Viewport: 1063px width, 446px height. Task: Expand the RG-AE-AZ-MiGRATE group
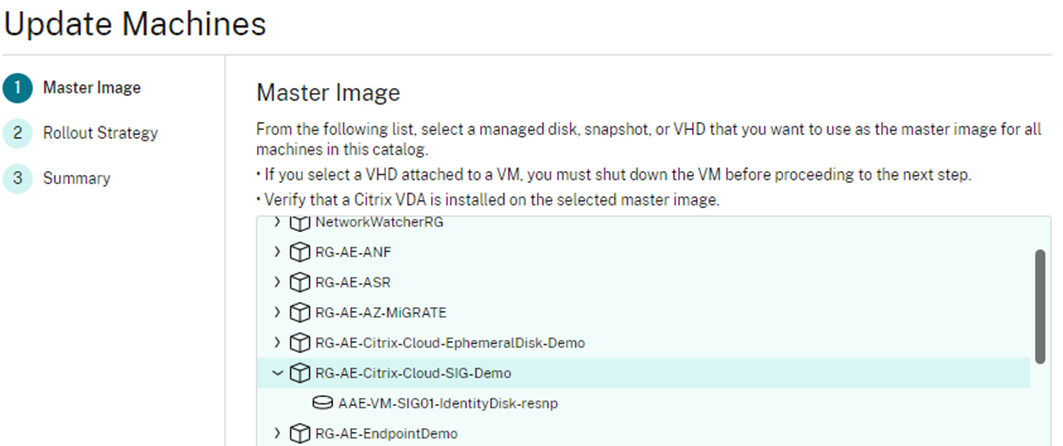pos(277,312)
